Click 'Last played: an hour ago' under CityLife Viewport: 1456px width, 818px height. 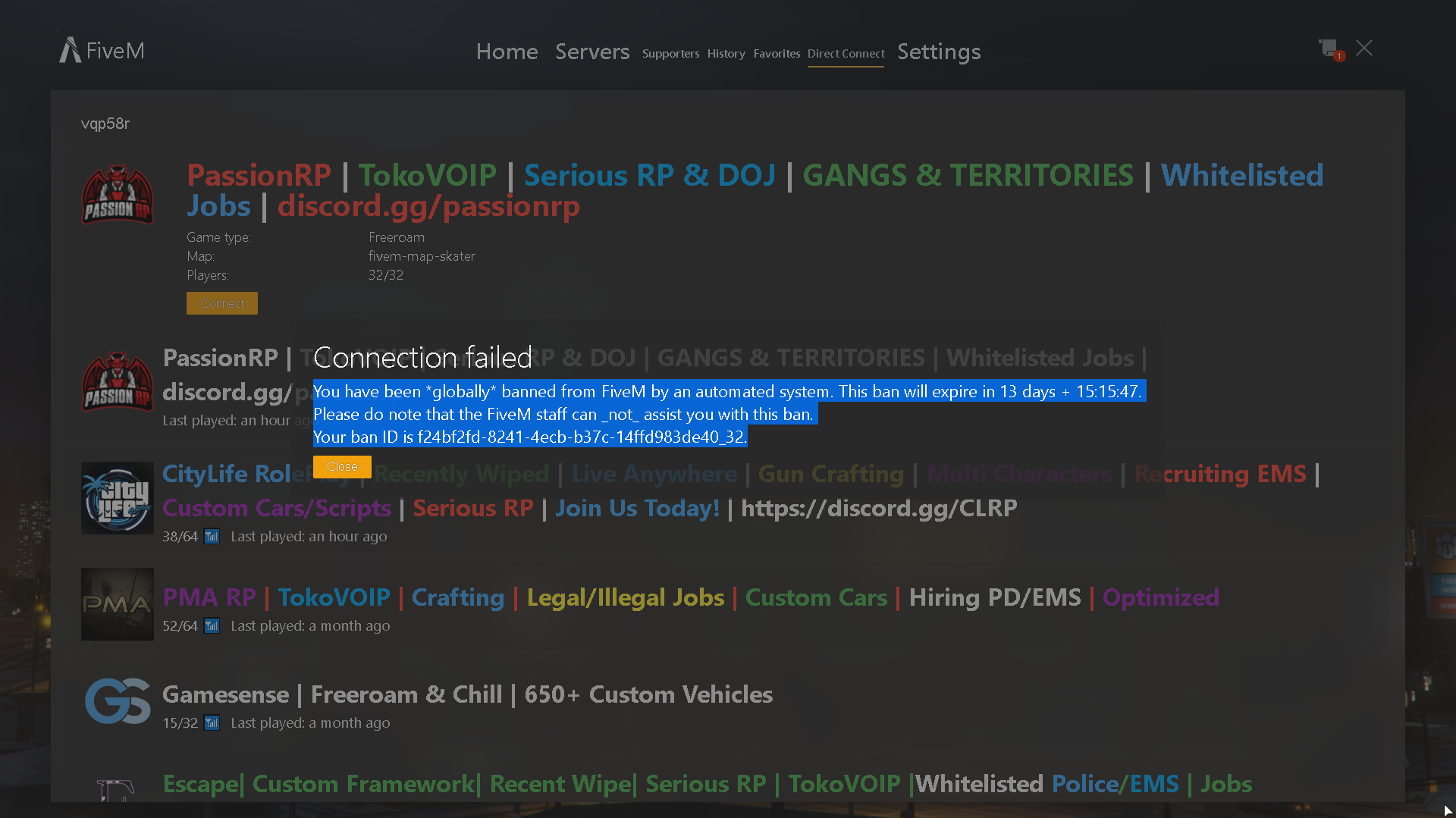click(x=309, y=537)
